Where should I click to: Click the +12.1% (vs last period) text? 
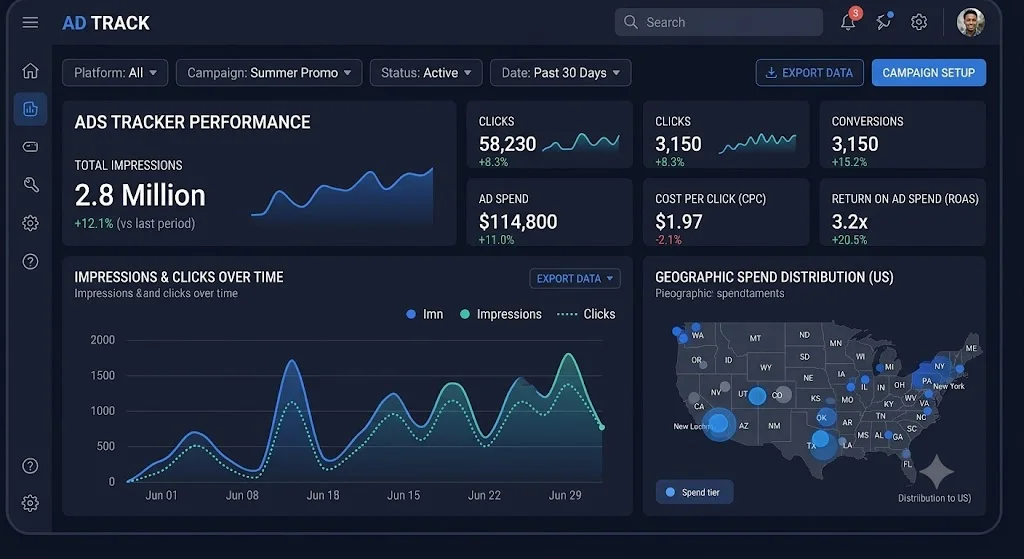135,223
